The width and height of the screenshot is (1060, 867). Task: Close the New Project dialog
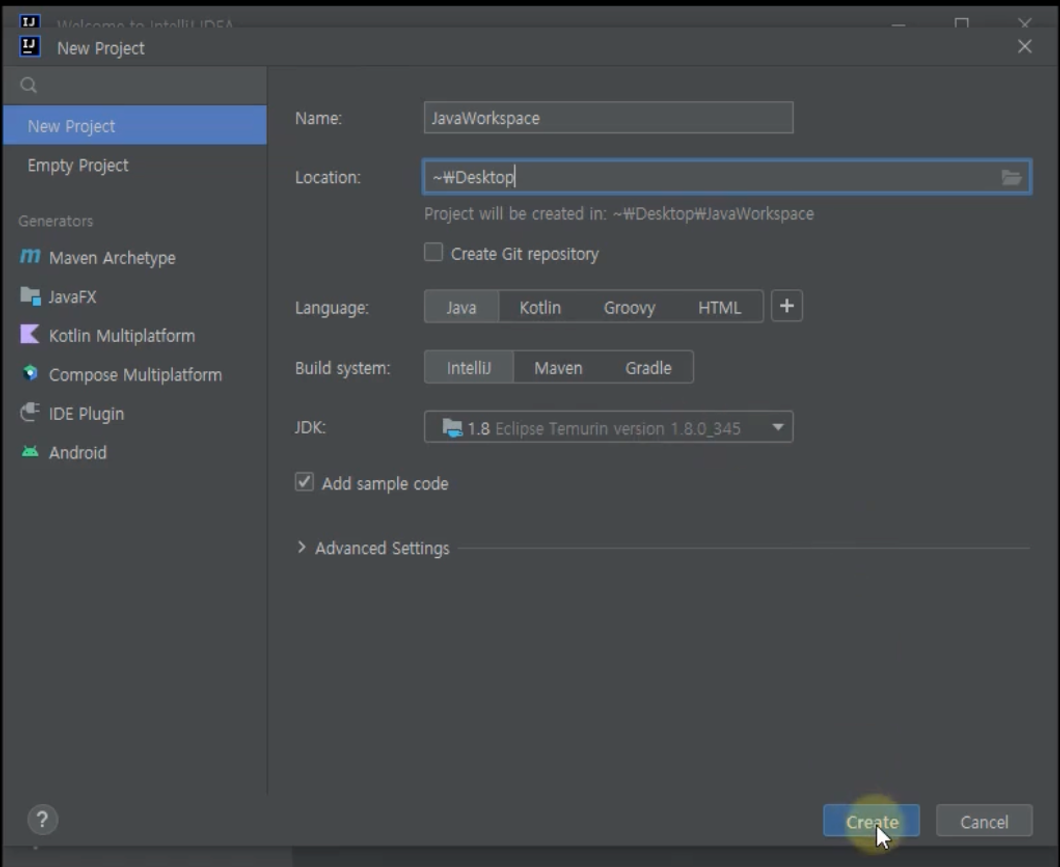tap(1025, 47)
